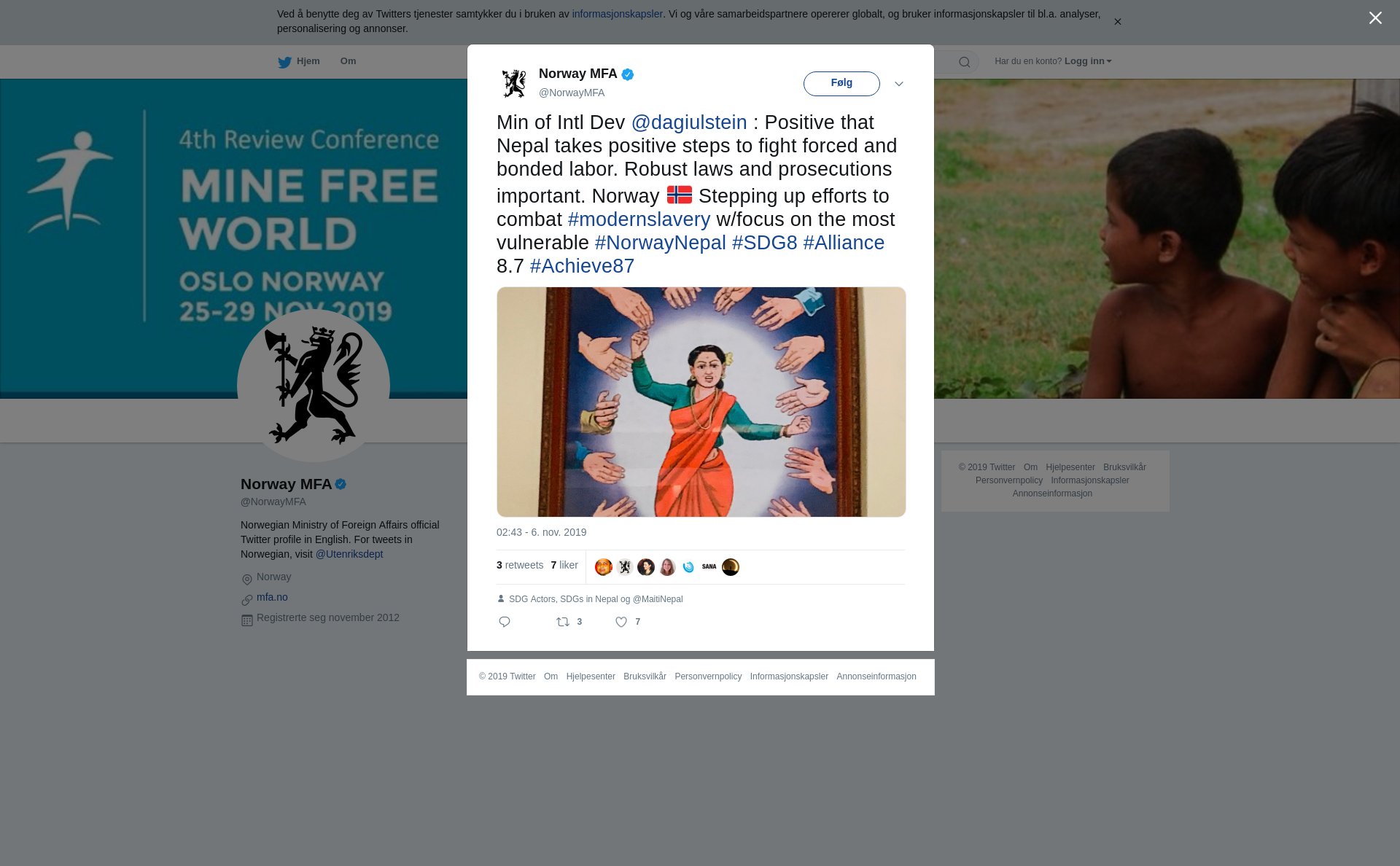This screenshot has width=1400, height=866.
Task: Open Norway MFA lion avatar in tweet
Action: click(514, 83)
